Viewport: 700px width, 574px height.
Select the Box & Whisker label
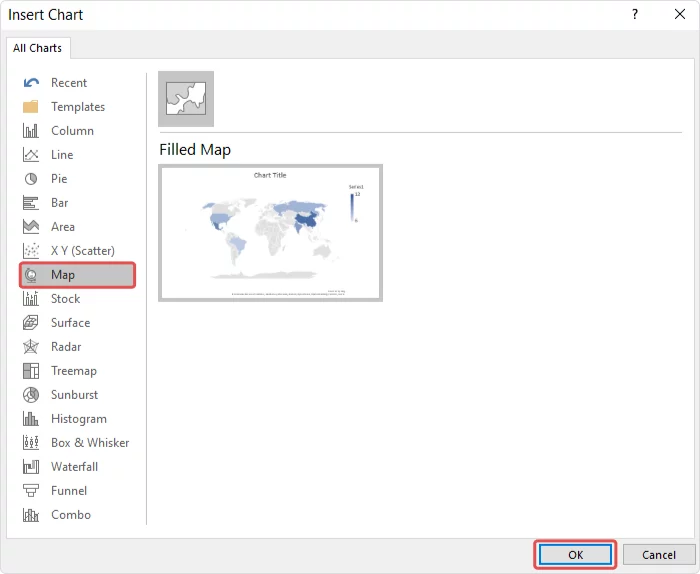pos(90,443)
